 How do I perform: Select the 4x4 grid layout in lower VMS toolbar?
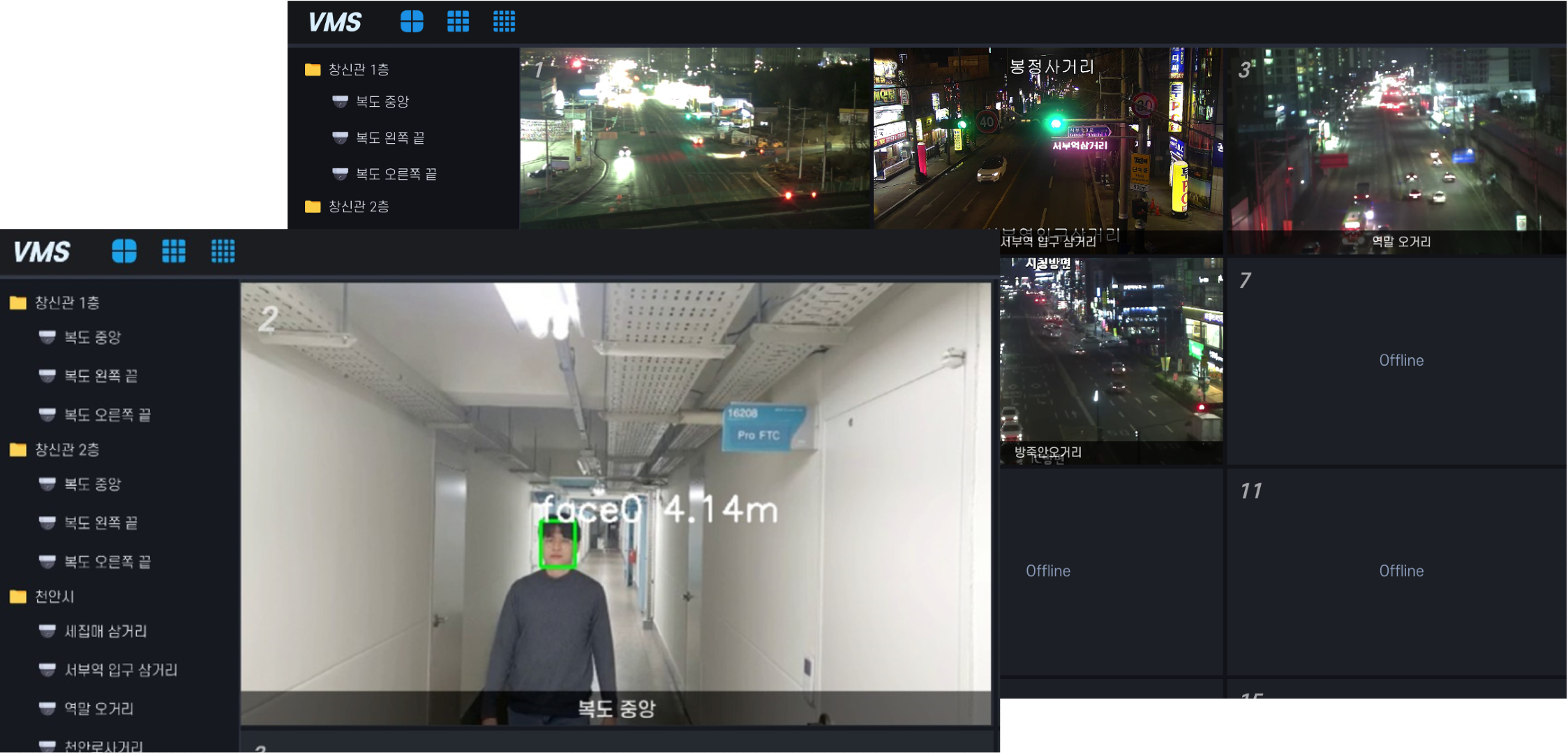(223, 251)
